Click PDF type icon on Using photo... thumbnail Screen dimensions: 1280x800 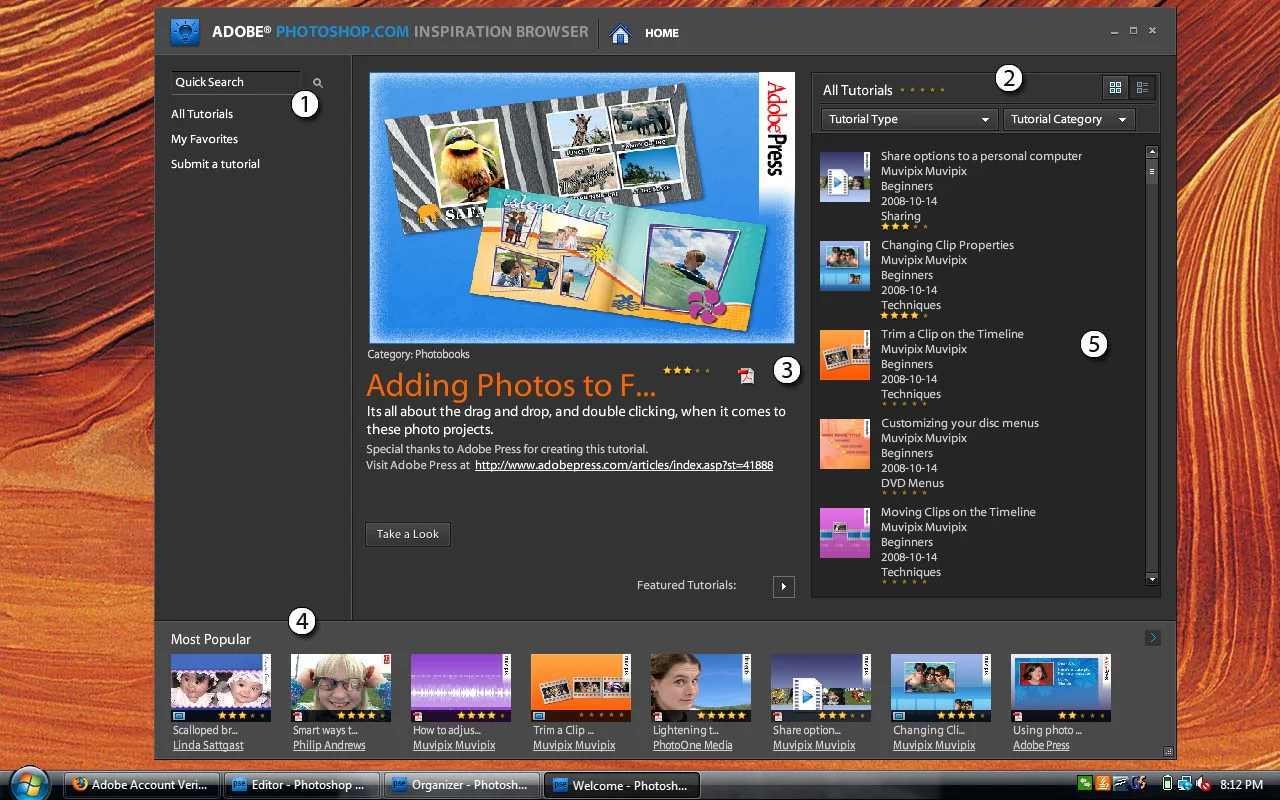(x=1018, y=716)
